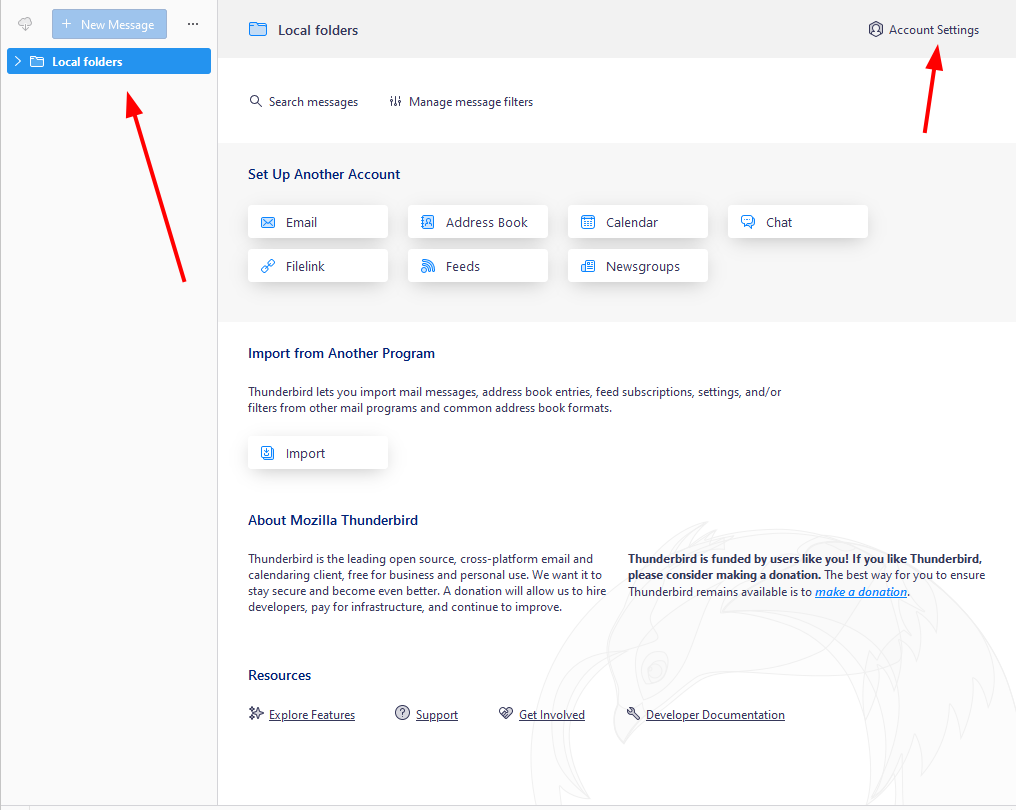
Task: Click the cloud Get Messages icon
Action: tap(25, 24)
